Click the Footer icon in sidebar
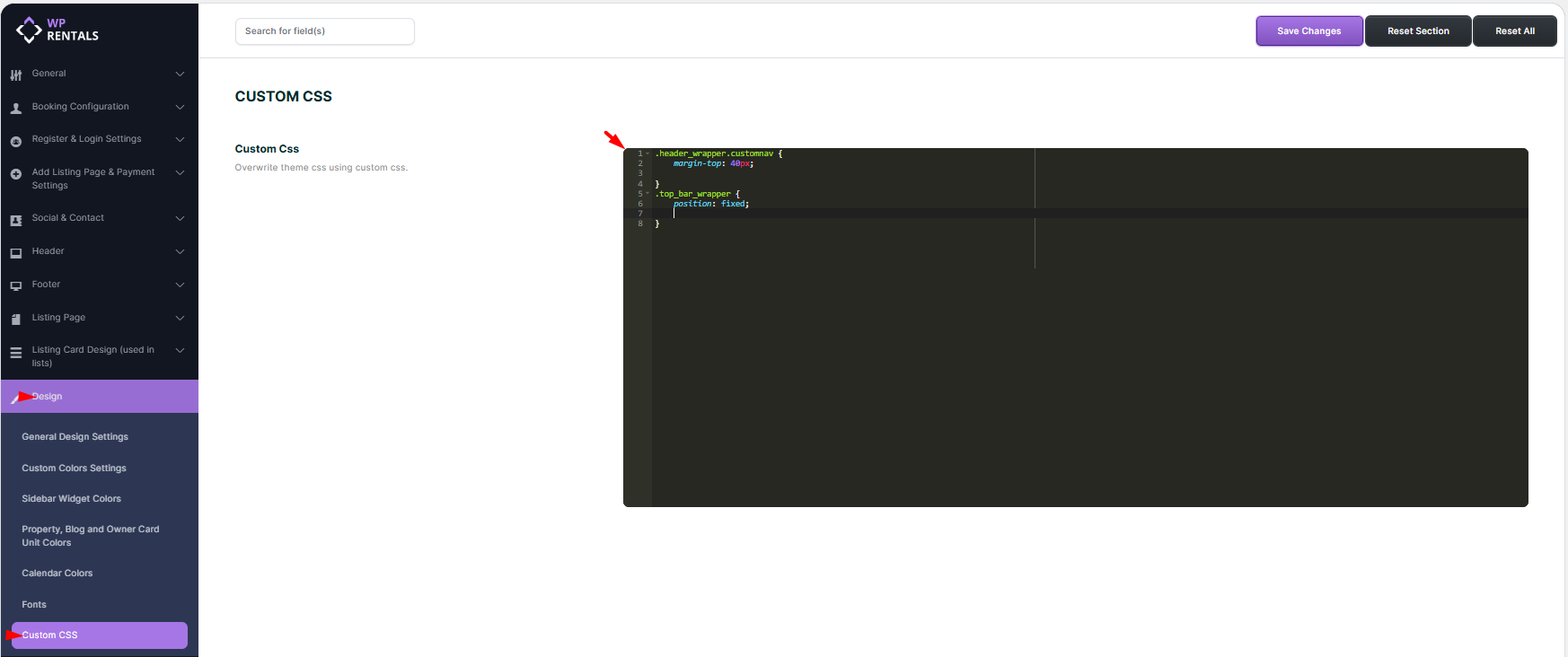This screenshot has width=1568, height=657. pyautogui.click(x=16, y=286)
